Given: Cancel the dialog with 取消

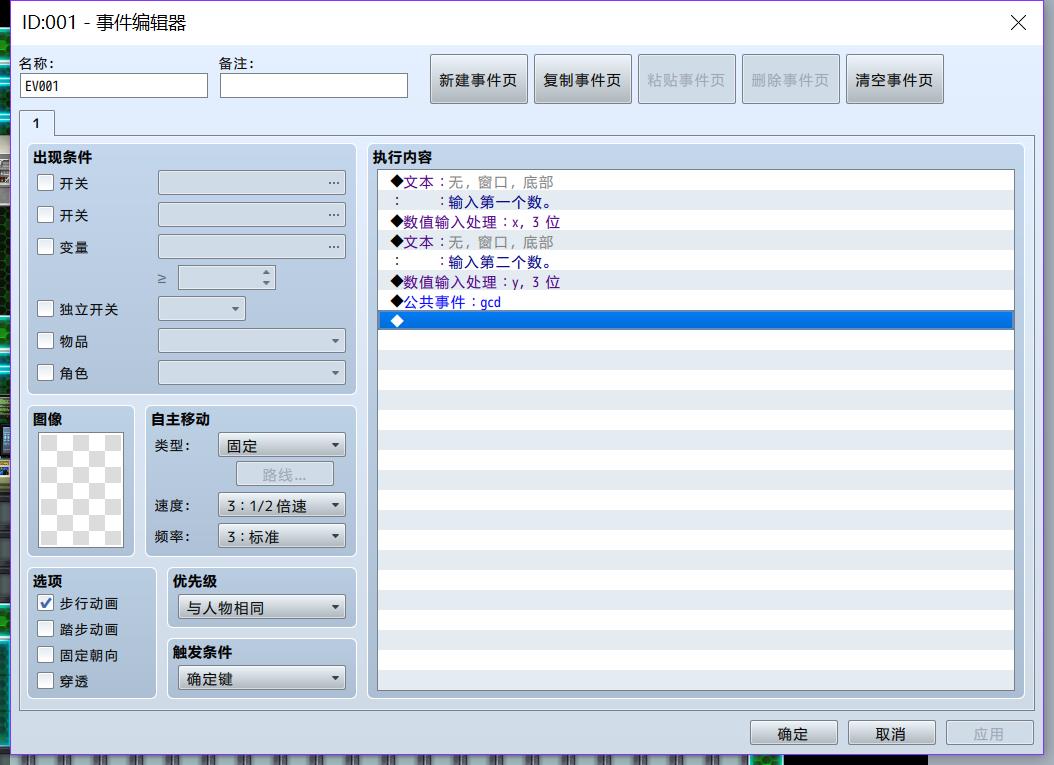Looking at the screenshot, I should point(891,733).
